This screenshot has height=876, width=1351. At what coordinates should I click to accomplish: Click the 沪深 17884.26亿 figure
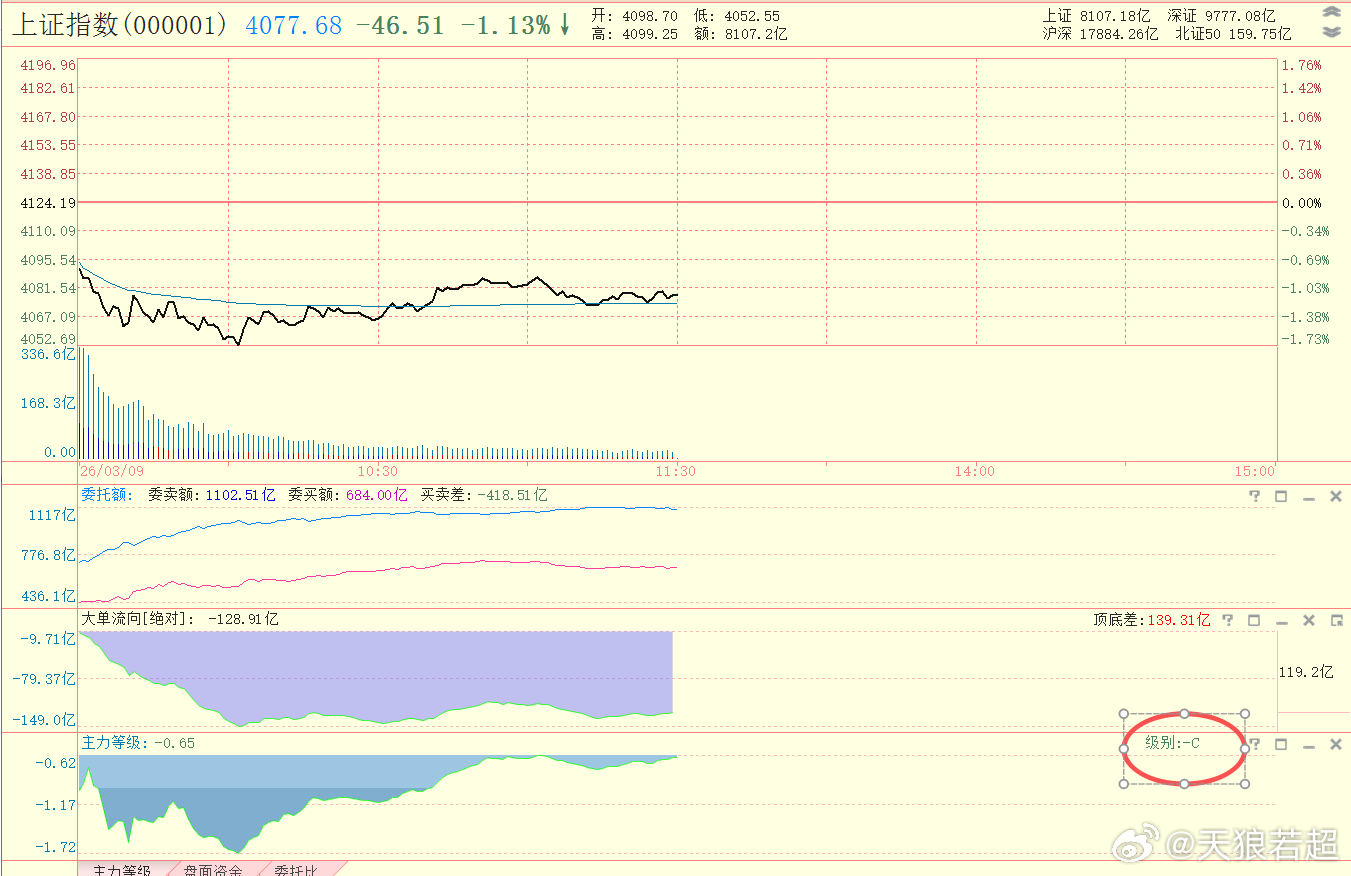pyautogui.click(x=1100, y=33)
